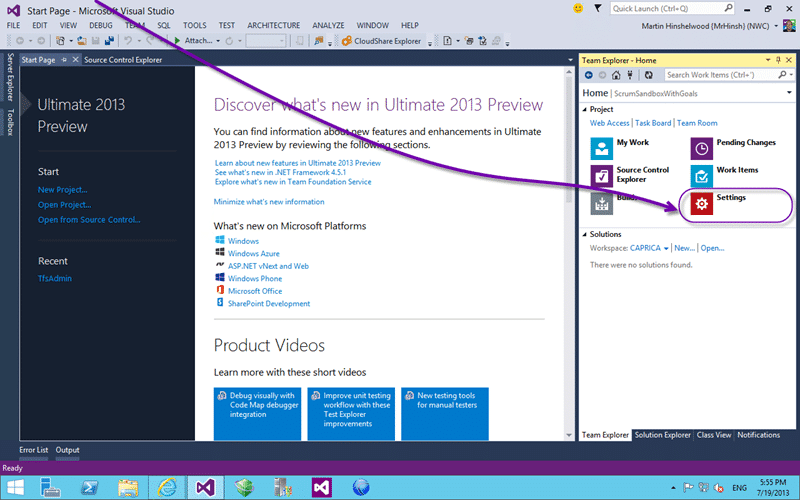Image resolution: width=800 pixels, height=500 pixels.
Task: Refresh Team Explorer
Action: [x=648, y=75]
